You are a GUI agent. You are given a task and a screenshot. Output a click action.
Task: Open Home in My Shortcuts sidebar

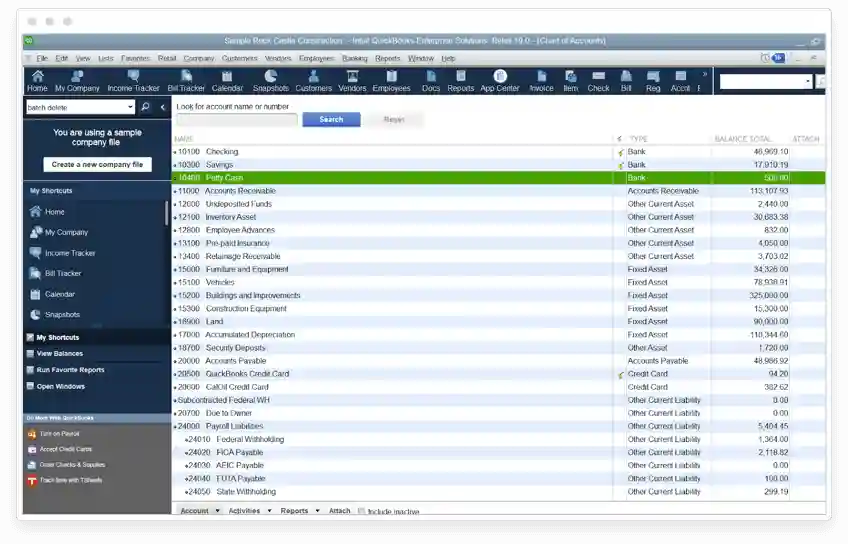coord(48,211)
